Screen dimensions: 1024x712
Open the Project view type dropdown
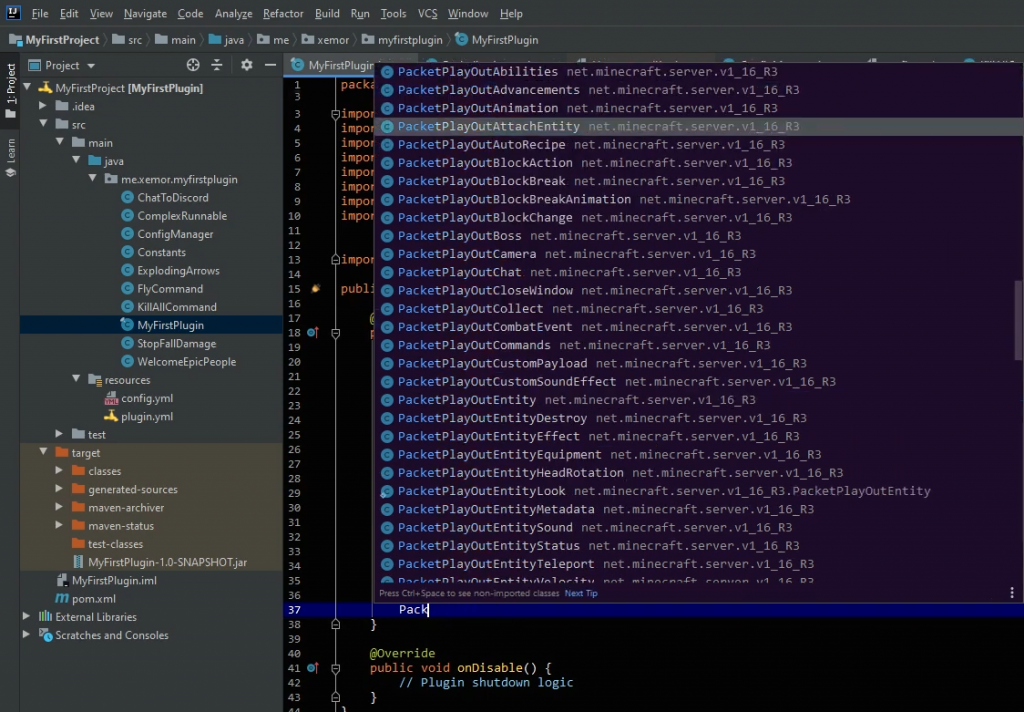click(62, 65)
